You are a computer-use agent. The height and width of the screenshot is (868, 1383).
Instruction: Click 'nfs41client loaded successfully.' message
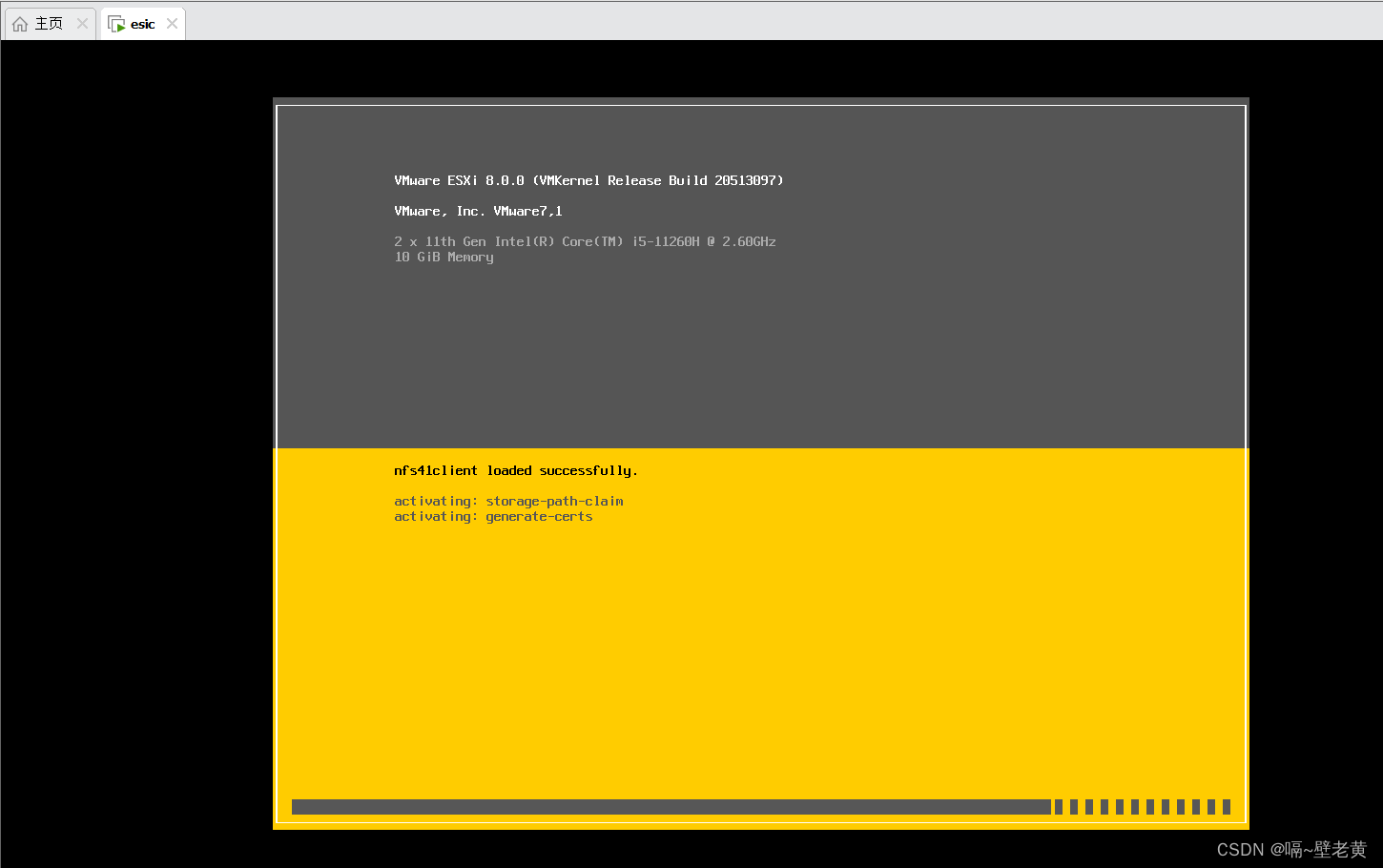pyautogui.click(x=516, y=470)
